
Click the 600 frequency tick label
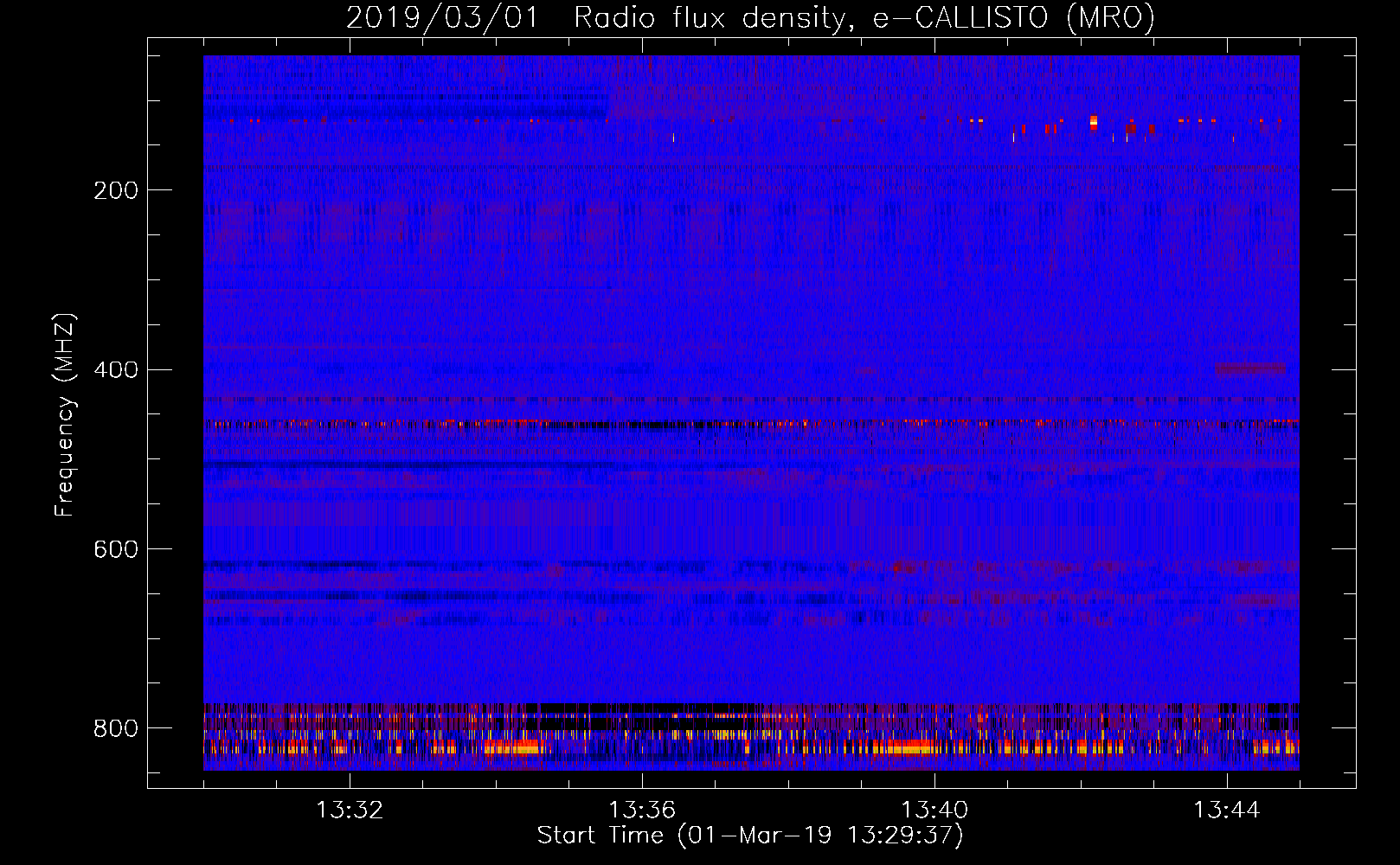coord(116,550)
